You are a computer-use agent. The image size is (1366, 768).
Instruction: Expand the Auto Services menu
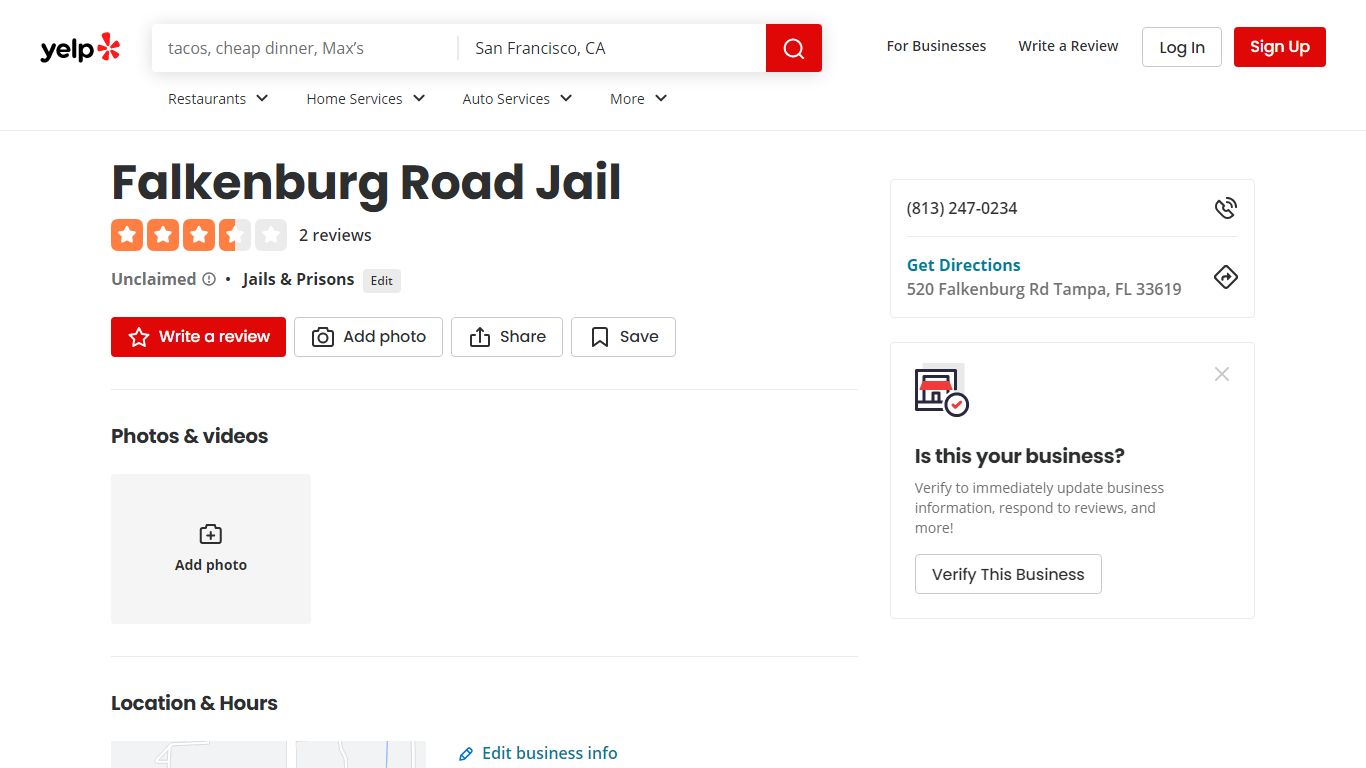(x=517, y=99)
